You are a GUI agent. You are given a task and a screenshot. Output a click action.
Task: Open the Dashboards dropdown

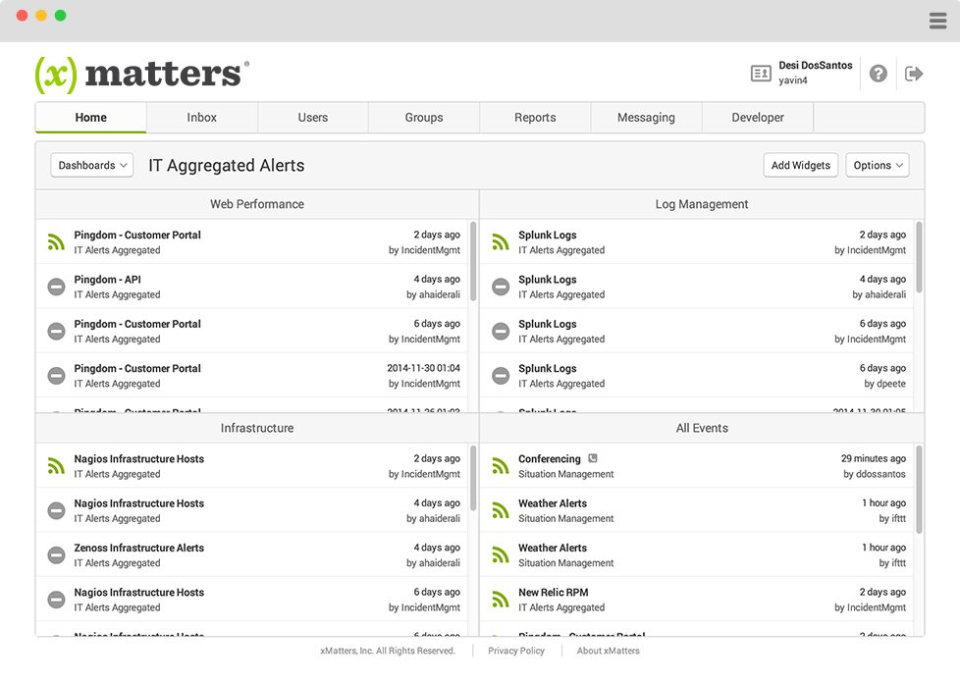(92, 165)
